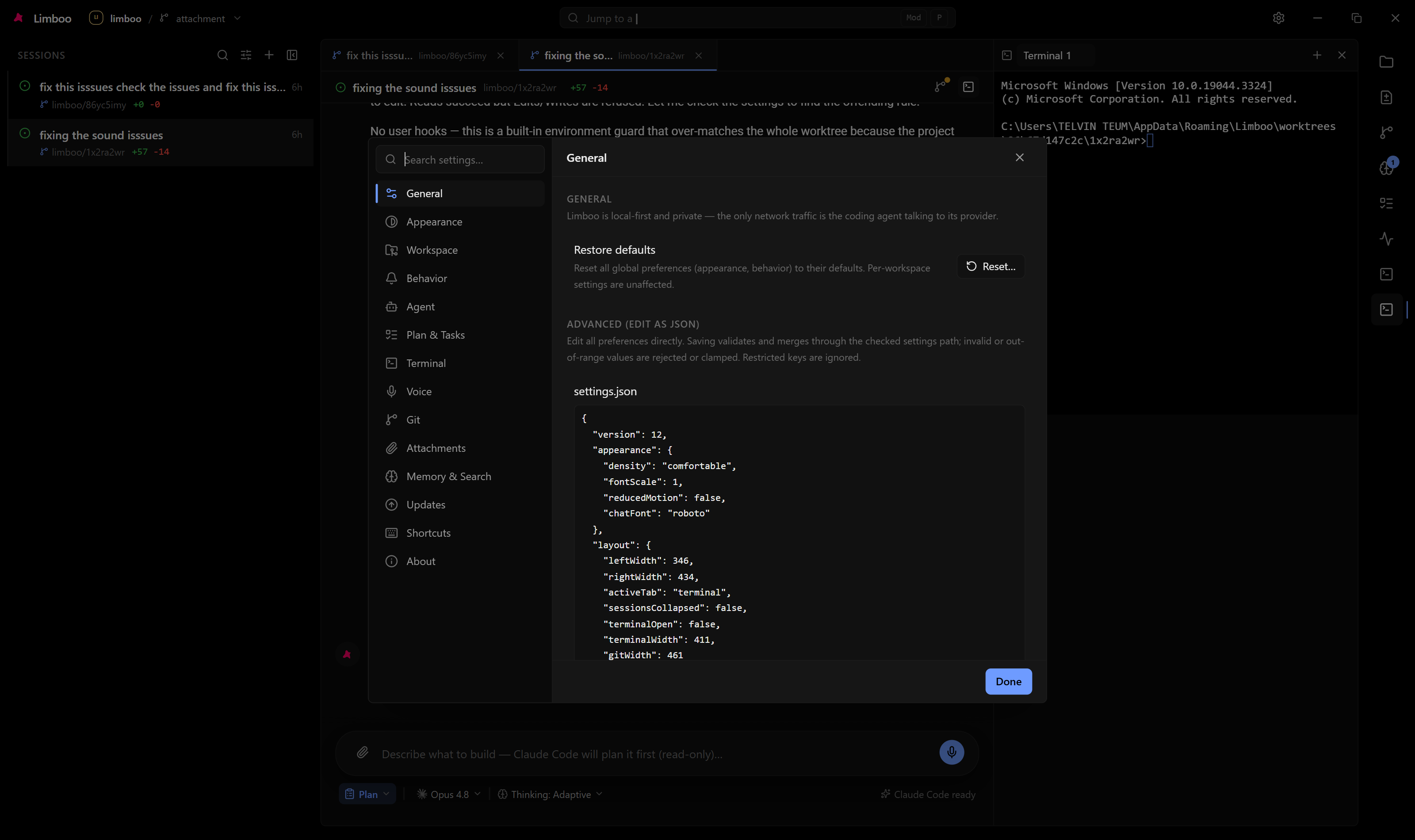Viewport: 1415px width, 840px height.
Task: Collapse the sessions sidebar panel icon
Action: click(x=292, y=55)
